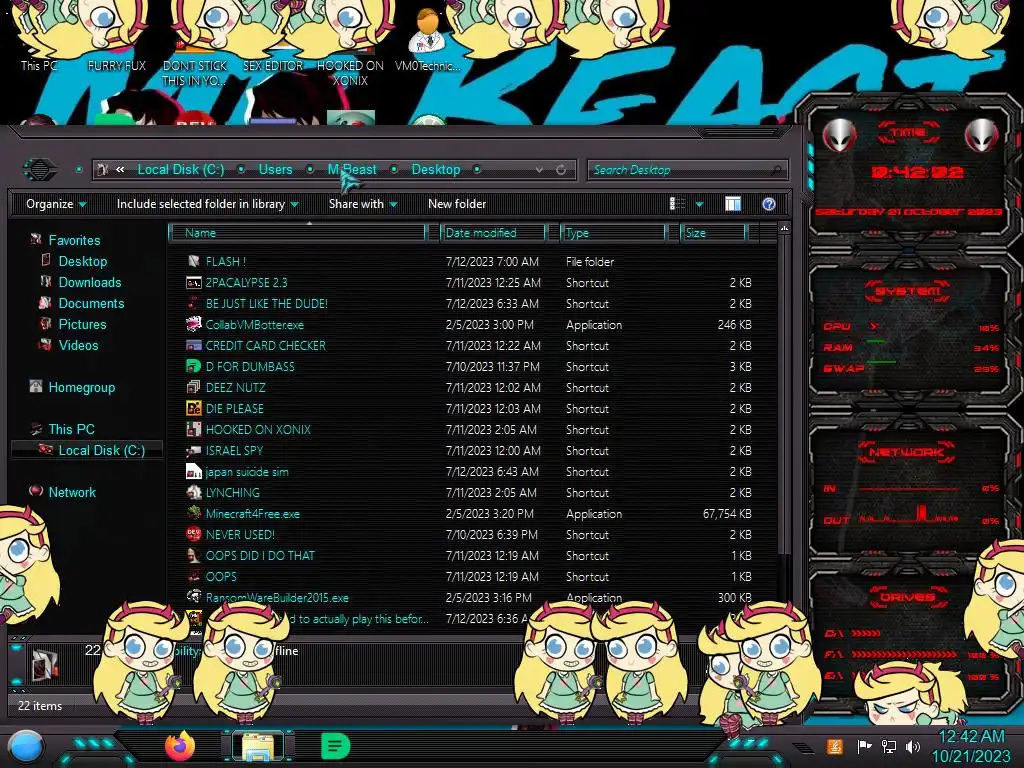Viewport: 1024px width, 768px height.
Task: Click the change view icon
Action: [677, 204]
